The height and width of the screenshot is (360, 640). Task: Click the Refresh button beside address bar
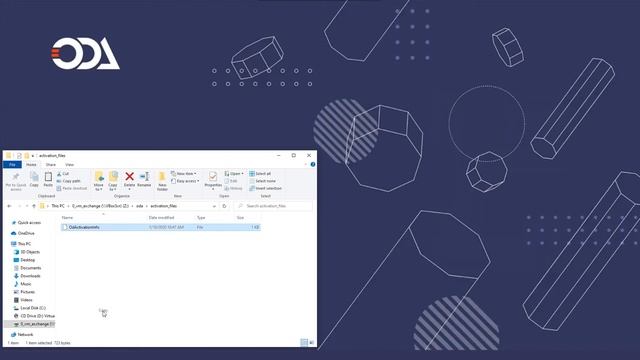pos(224,206)
